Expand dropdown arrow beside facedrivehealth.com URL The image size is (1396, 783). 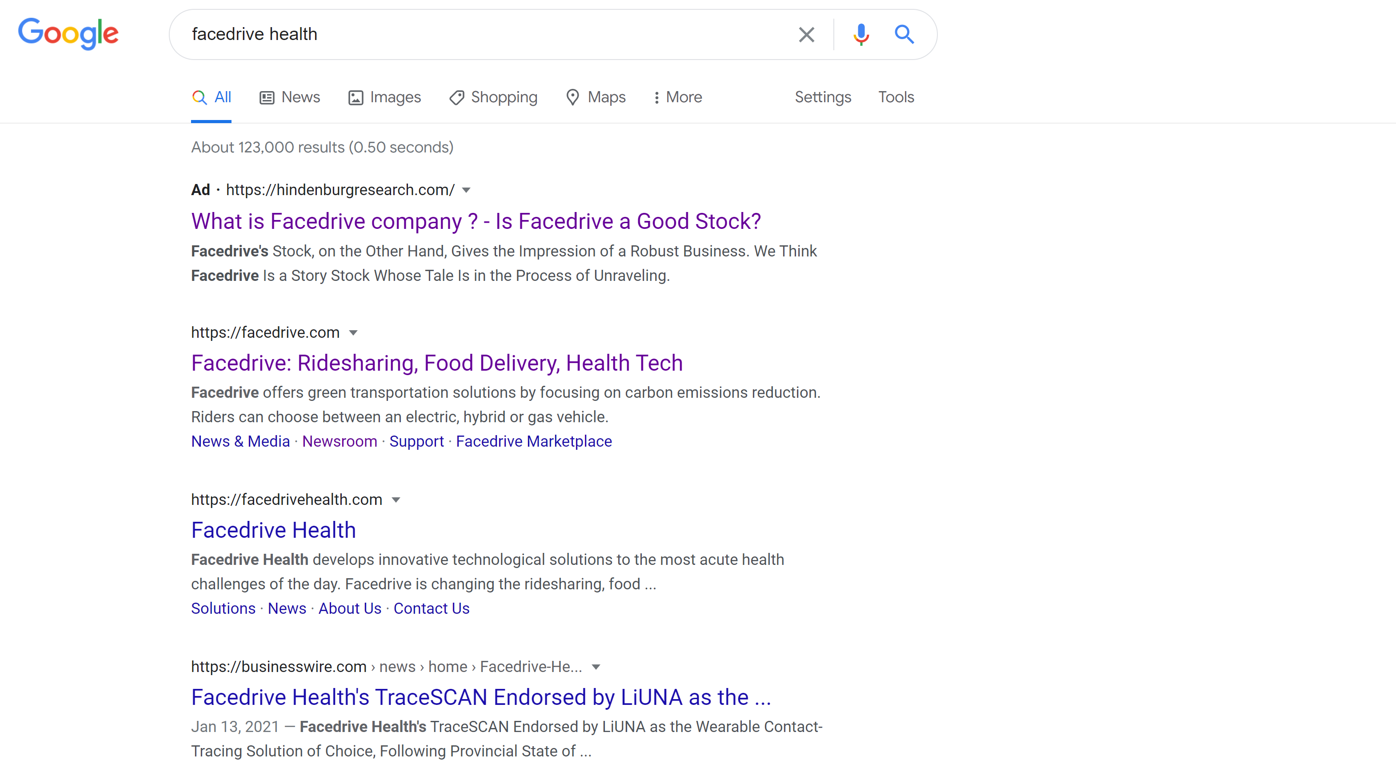coord(396,500)
